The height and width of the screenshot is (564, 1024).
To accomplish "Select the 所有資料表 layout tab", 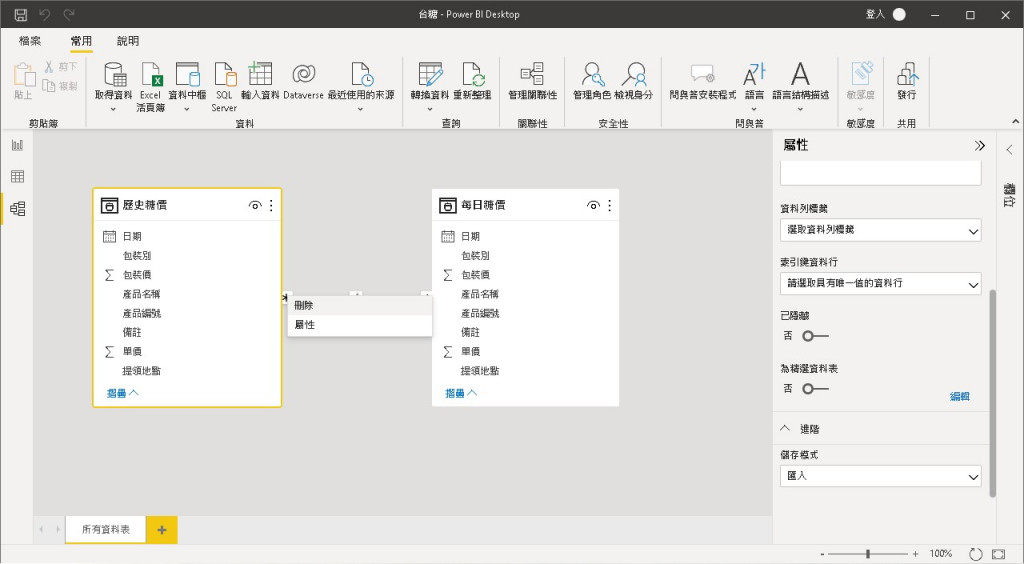I will (106, 529).
